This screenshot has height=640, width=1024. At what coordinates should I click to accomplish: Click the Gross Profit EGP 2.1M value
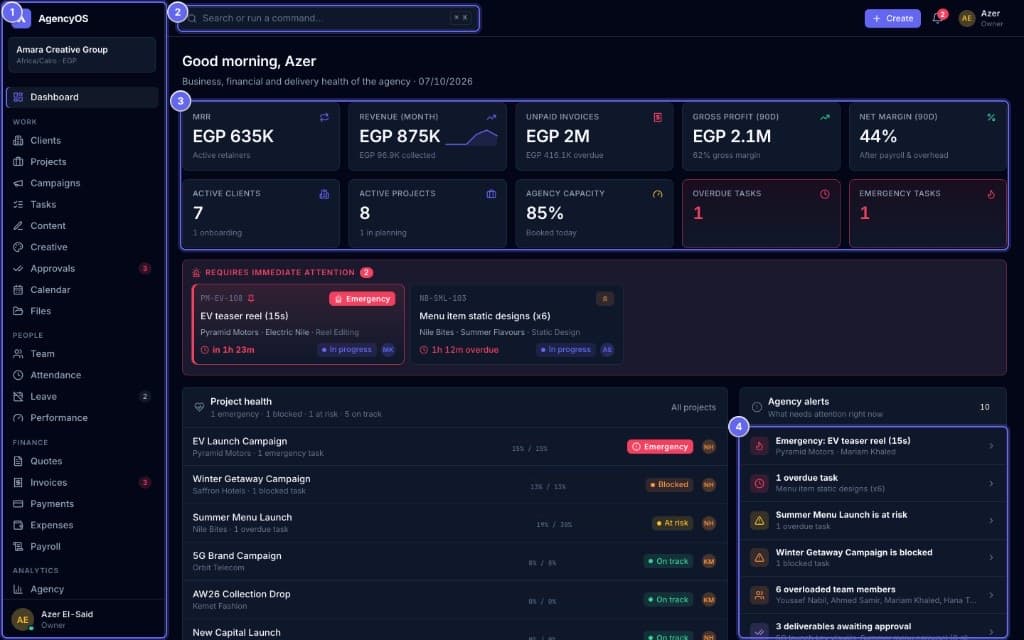tap(731, 136)
